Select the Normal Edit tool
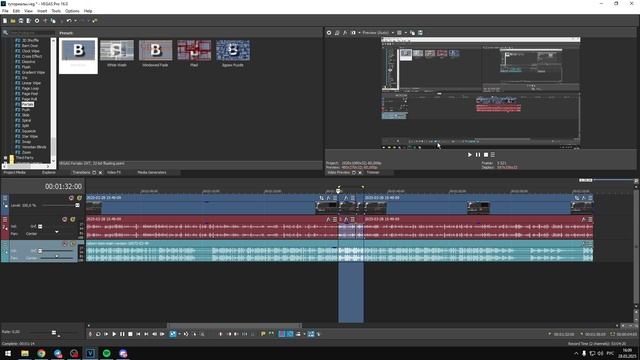Viewport: 640px width, 360px height. click(173, 334)
